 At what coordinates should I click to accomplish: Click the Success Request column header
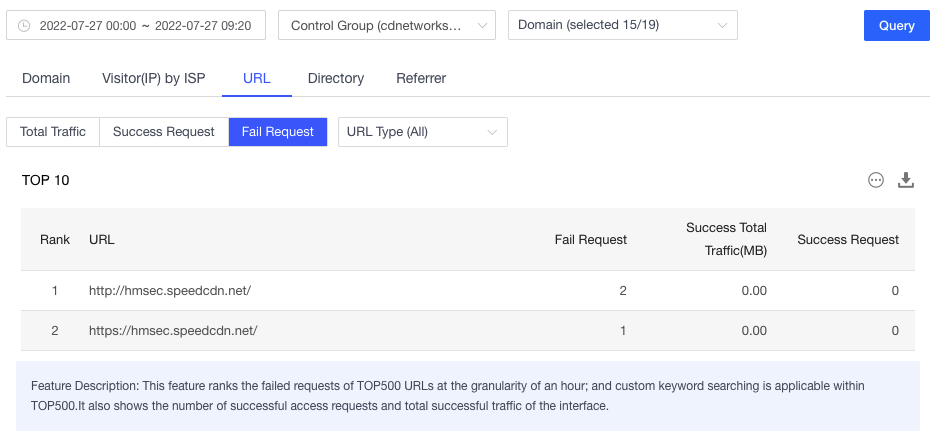(x=847, y=240)
